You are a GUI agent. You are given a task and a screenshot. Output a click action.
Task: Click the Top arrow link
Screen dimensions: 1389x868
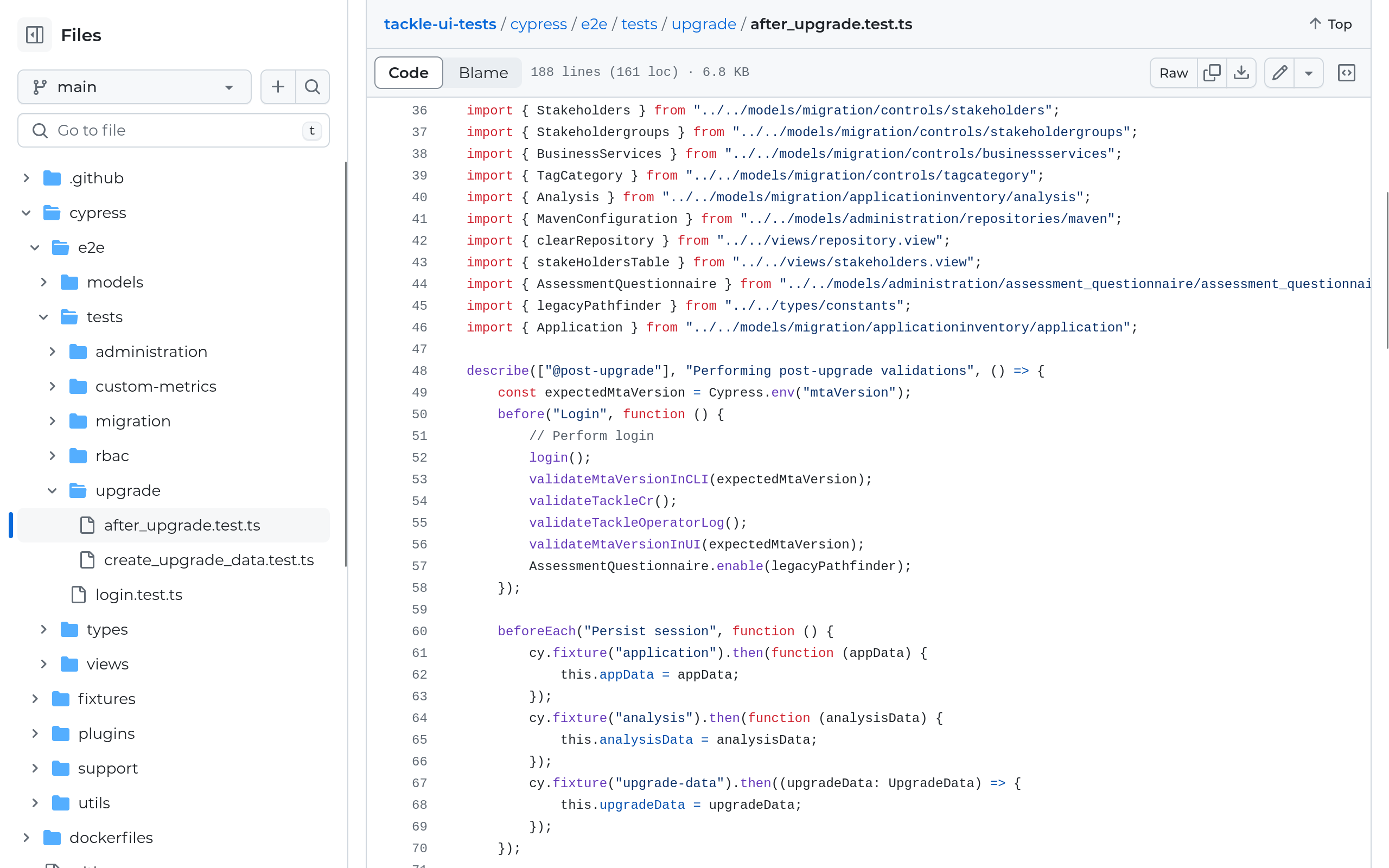pyautogui.click(x=1330, y=24)
